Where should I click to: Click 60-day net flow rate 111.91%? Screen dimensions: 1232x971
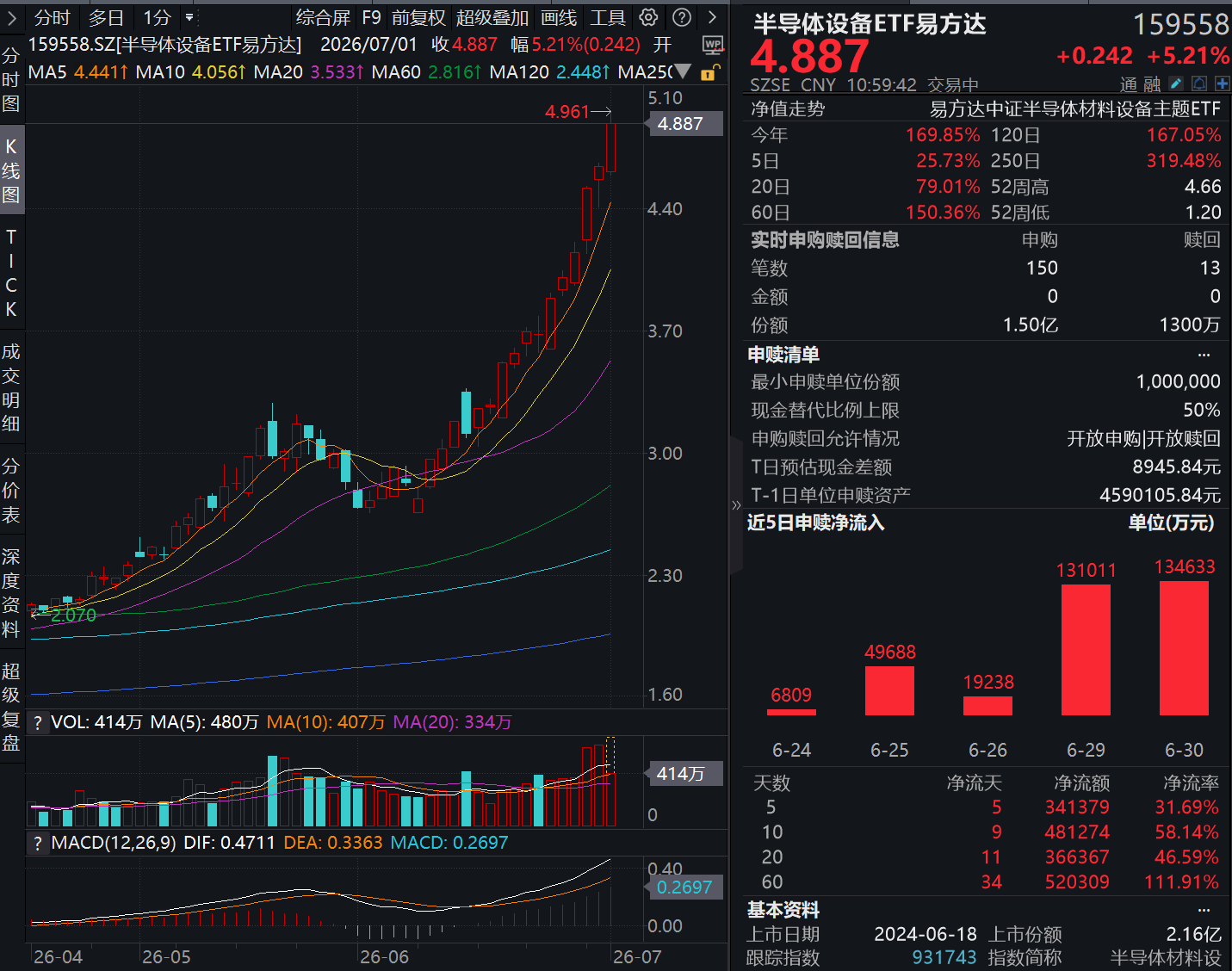click(1181, 882)
